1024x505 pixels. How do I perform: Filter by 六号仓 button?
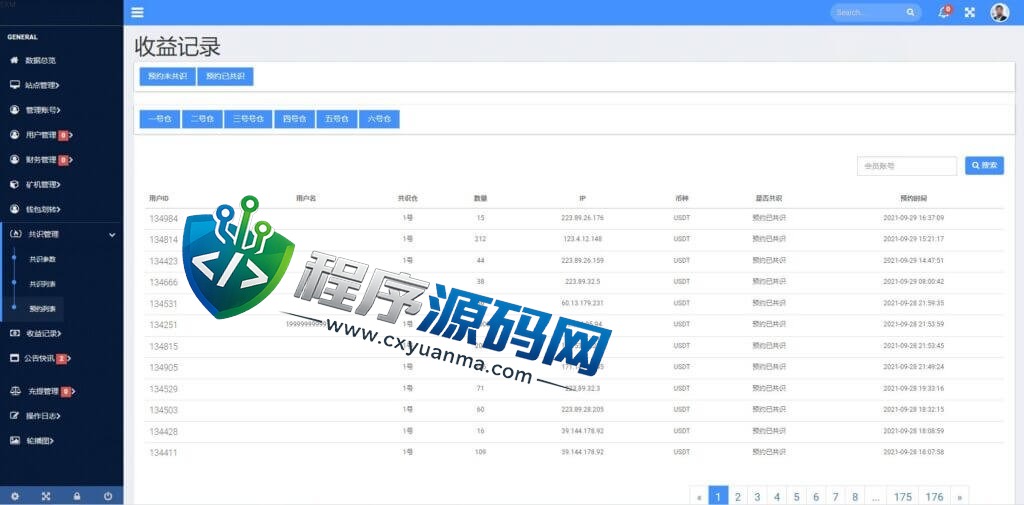[379, 119]
